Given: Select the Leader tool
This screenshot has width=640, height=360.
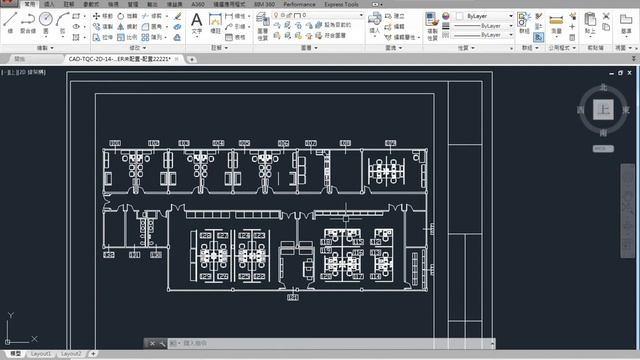Looking at the screenshot, I should pos(235,27).
